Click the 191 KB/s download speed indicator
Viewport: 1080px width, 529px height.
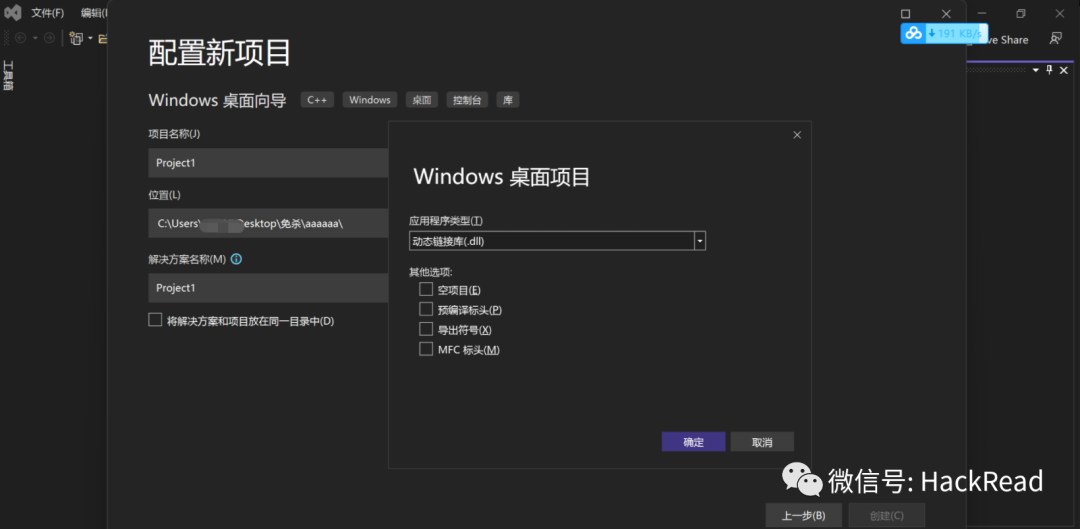[x=956, y=33]
